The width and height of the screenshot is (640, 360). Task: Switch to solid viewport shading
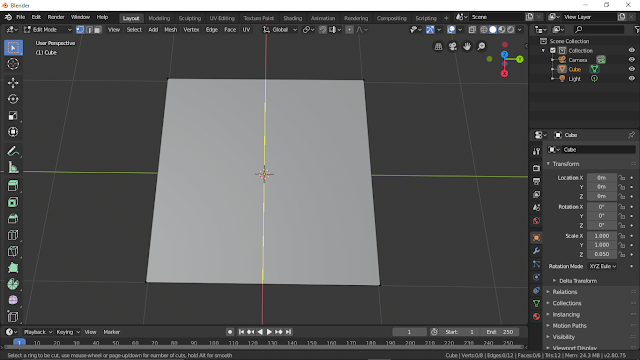point(493,30)
